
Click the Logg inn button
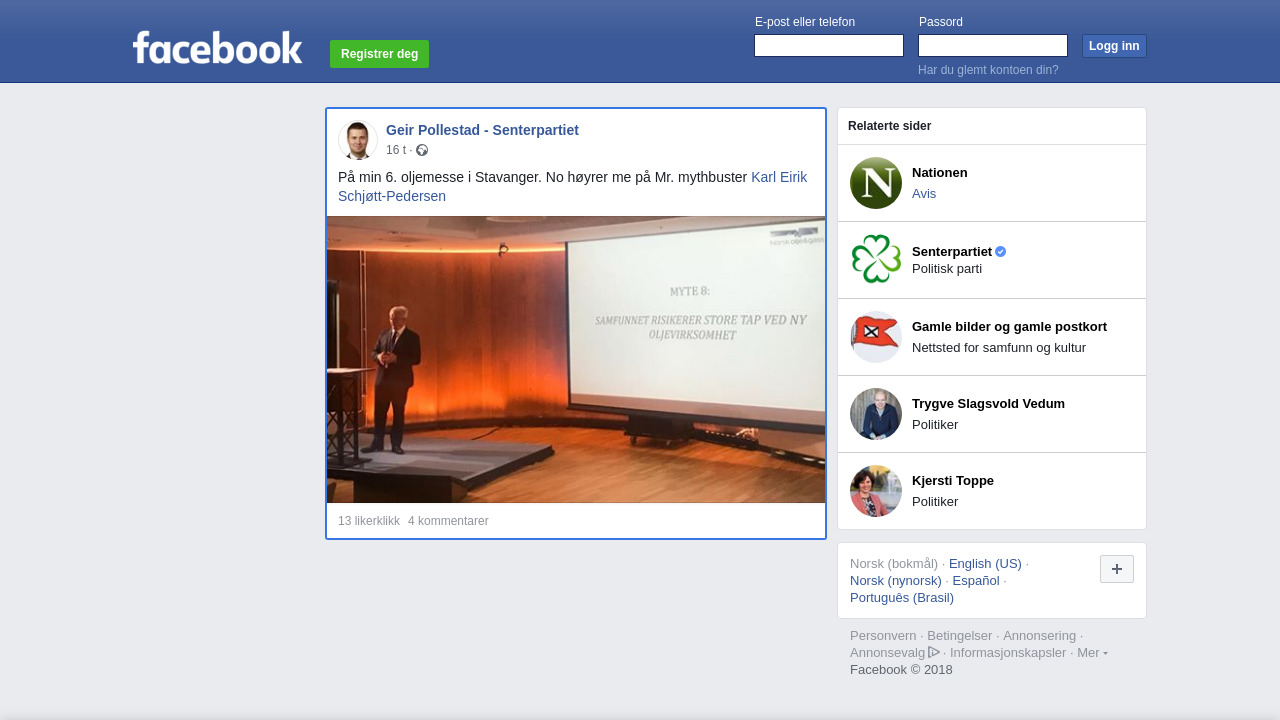pos(1114,46)
